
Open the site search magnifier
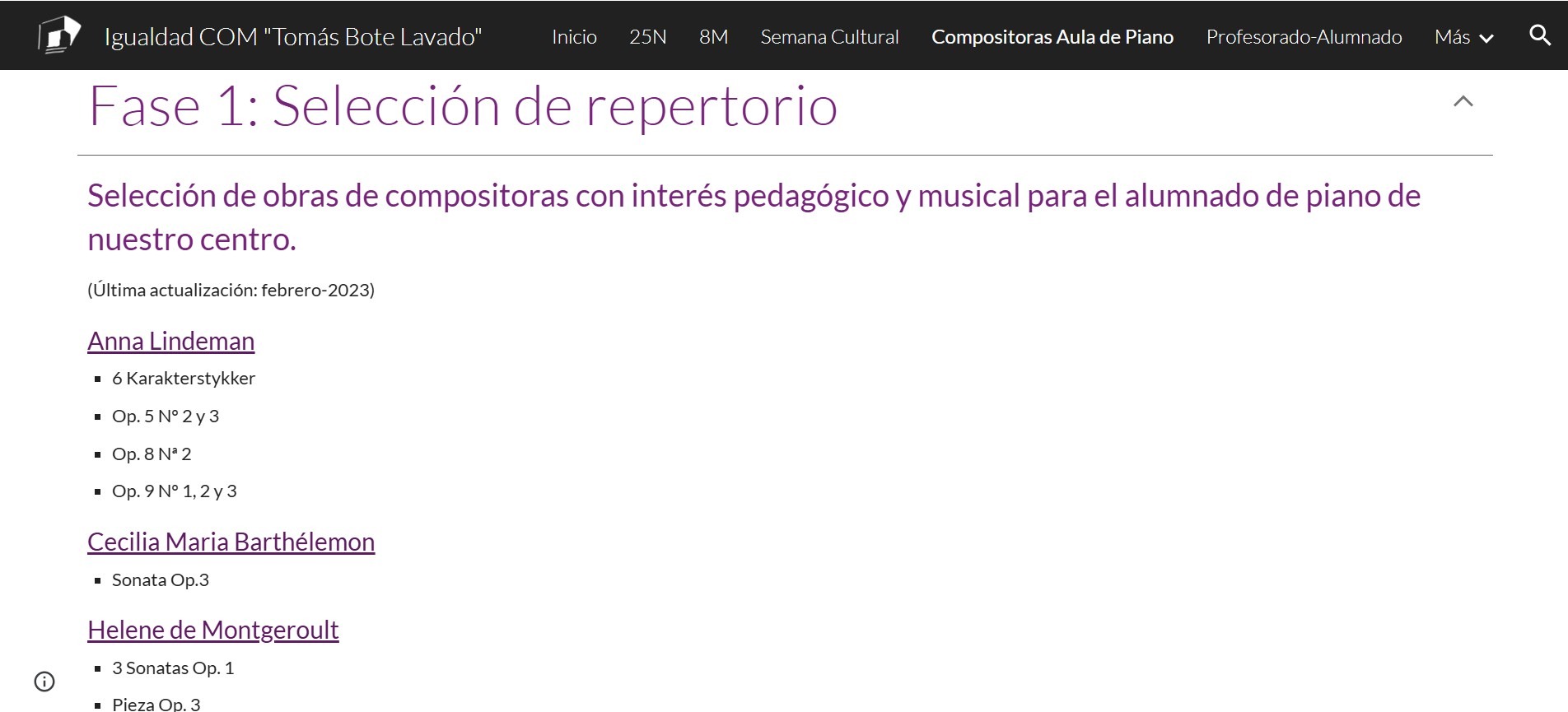(x=1539, y=35)
